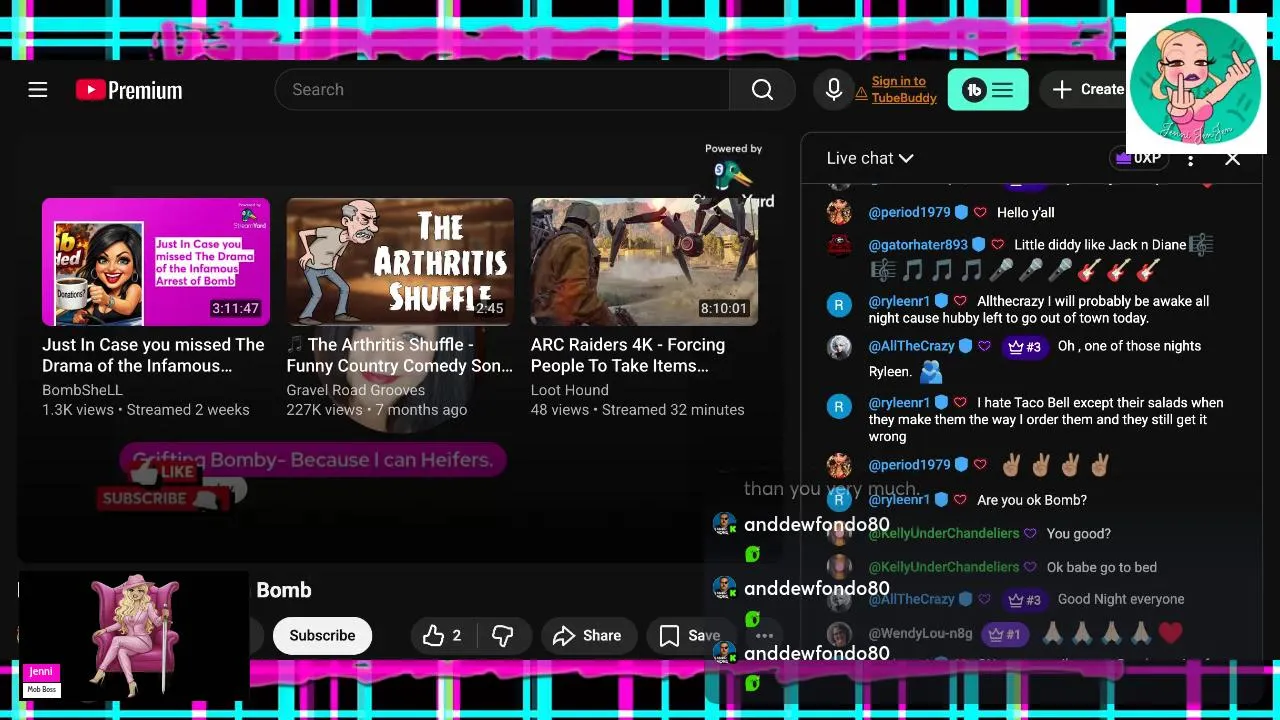The image size is (1280, 720).
Task: Click Good Night everyone message
Action: coord(1121,599)
